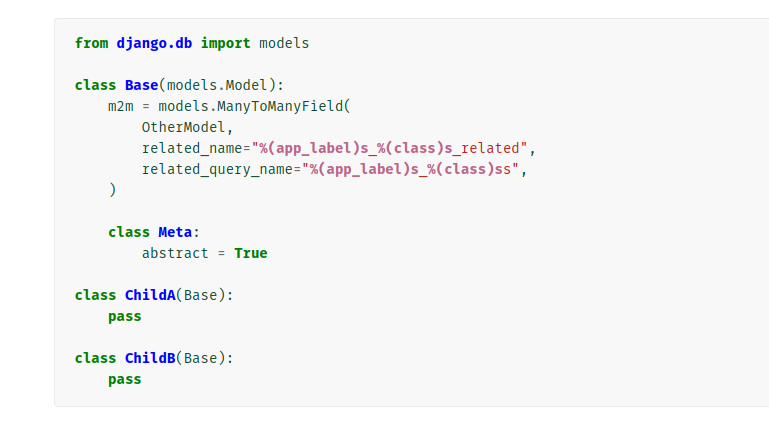Click the related_query_name keyword argument
Screen dimensions: 769x430
click(217, 169)
